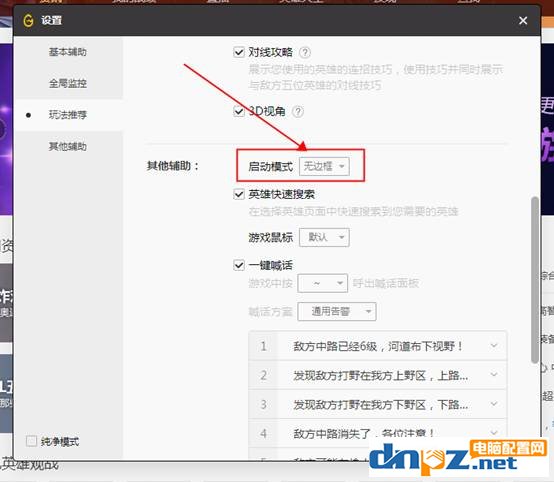Toggle the 对线攻略 checkbox
Screen dimensions: 554x482
[239, 52]
